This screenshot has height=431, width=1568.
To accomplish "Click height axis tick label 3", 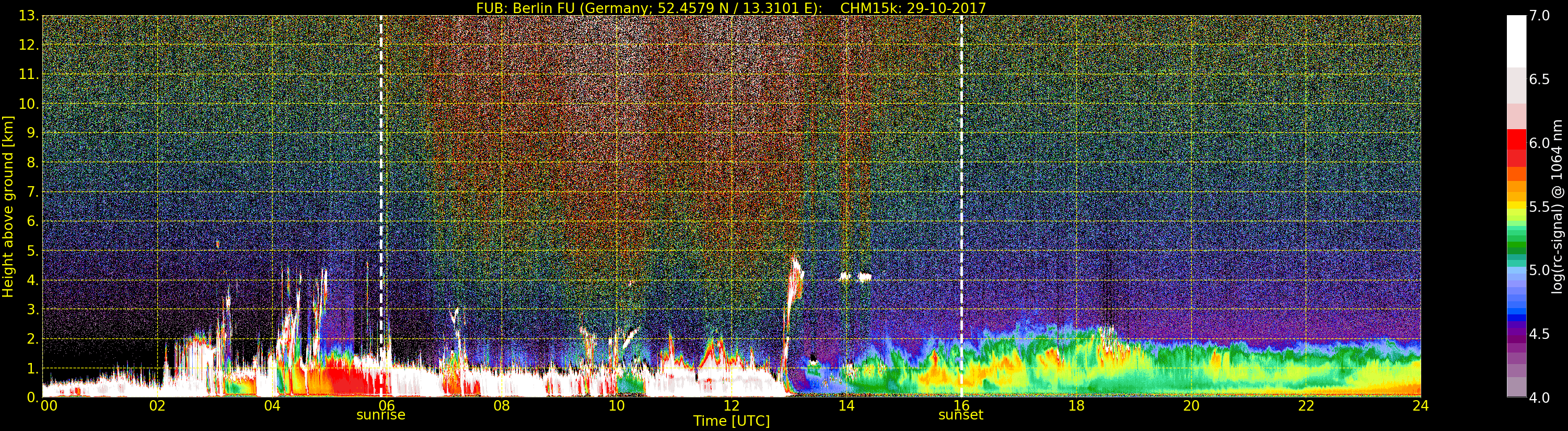I will pos(32,309).
